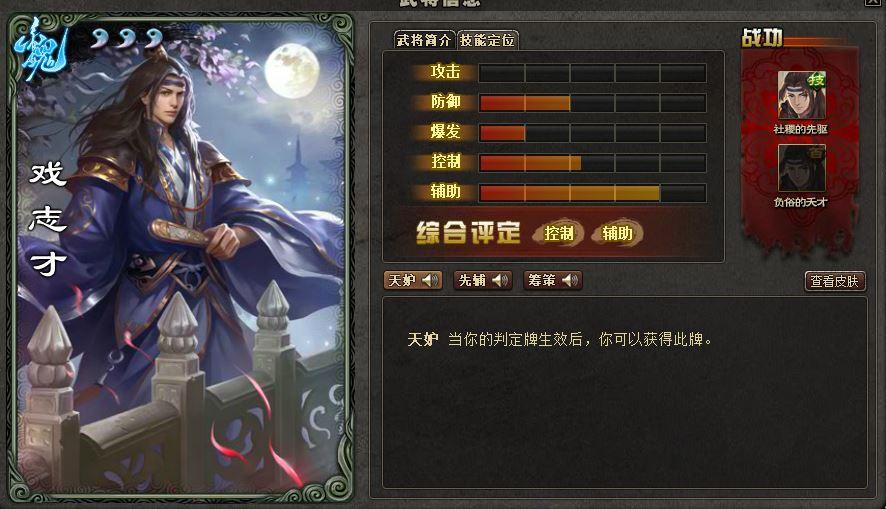Click the 辅助 overall rating badge
The height and width of the screenshot is (509, 886).
tap(617, 233)
